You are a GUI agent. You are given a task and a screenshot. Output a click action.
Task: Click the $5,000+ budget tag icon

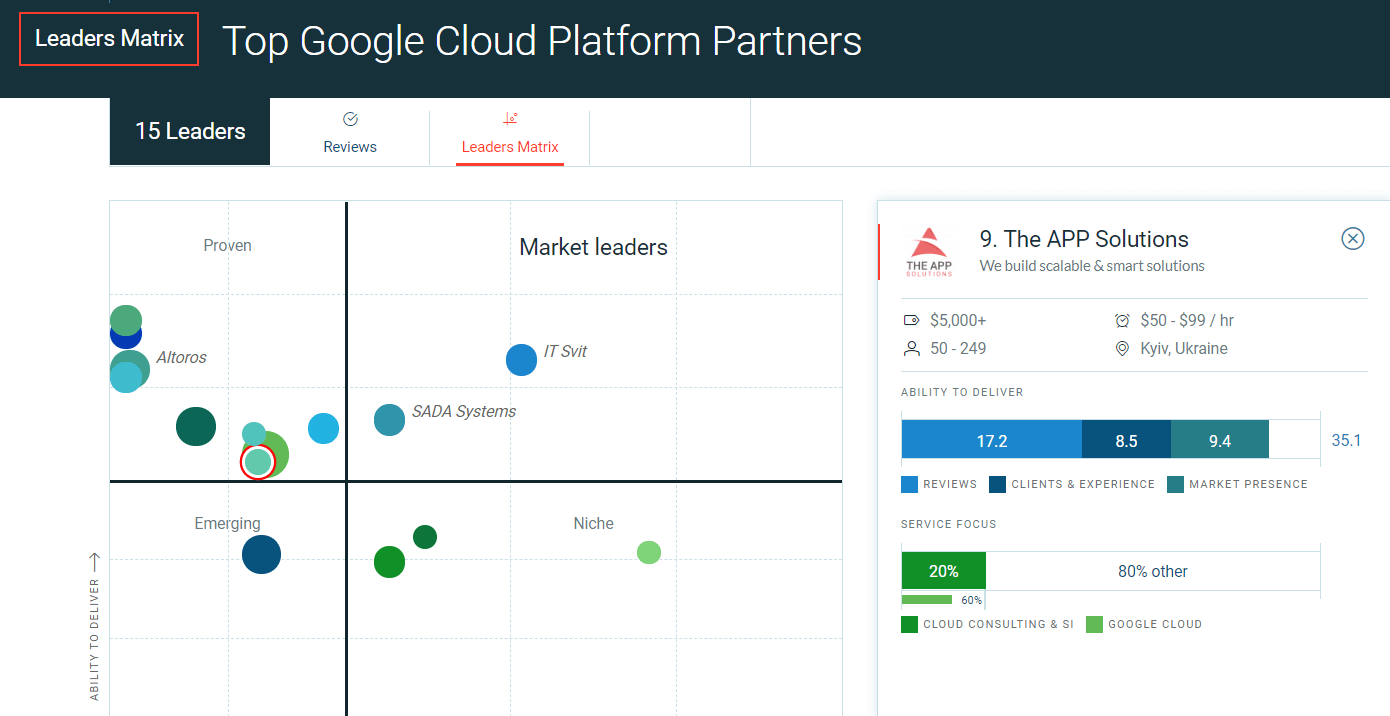pos(911,321)
